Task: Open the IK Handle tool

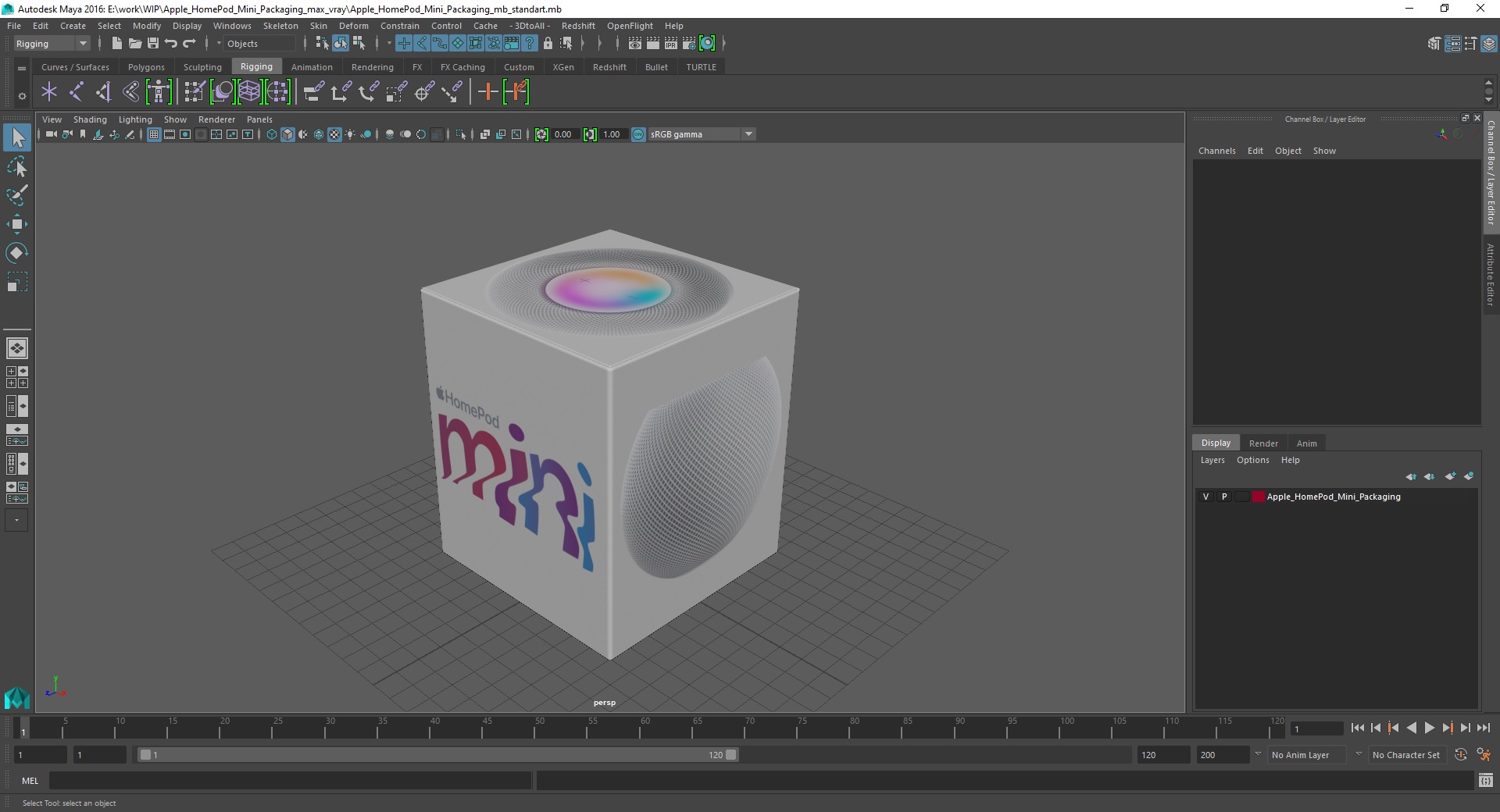Action: pos(104,92)
